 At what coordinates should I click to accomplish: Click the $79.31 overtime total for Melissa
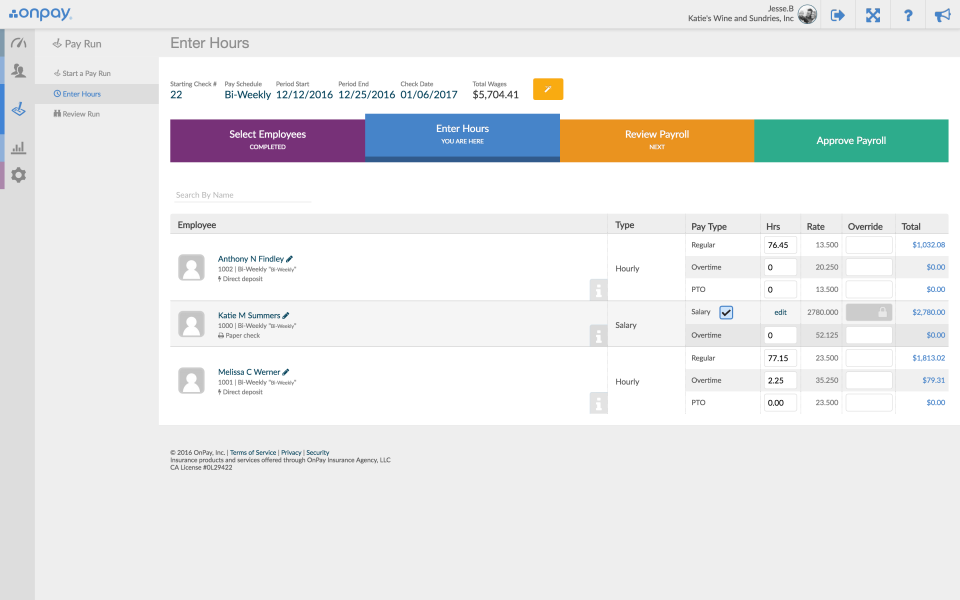tap(934, 380)
